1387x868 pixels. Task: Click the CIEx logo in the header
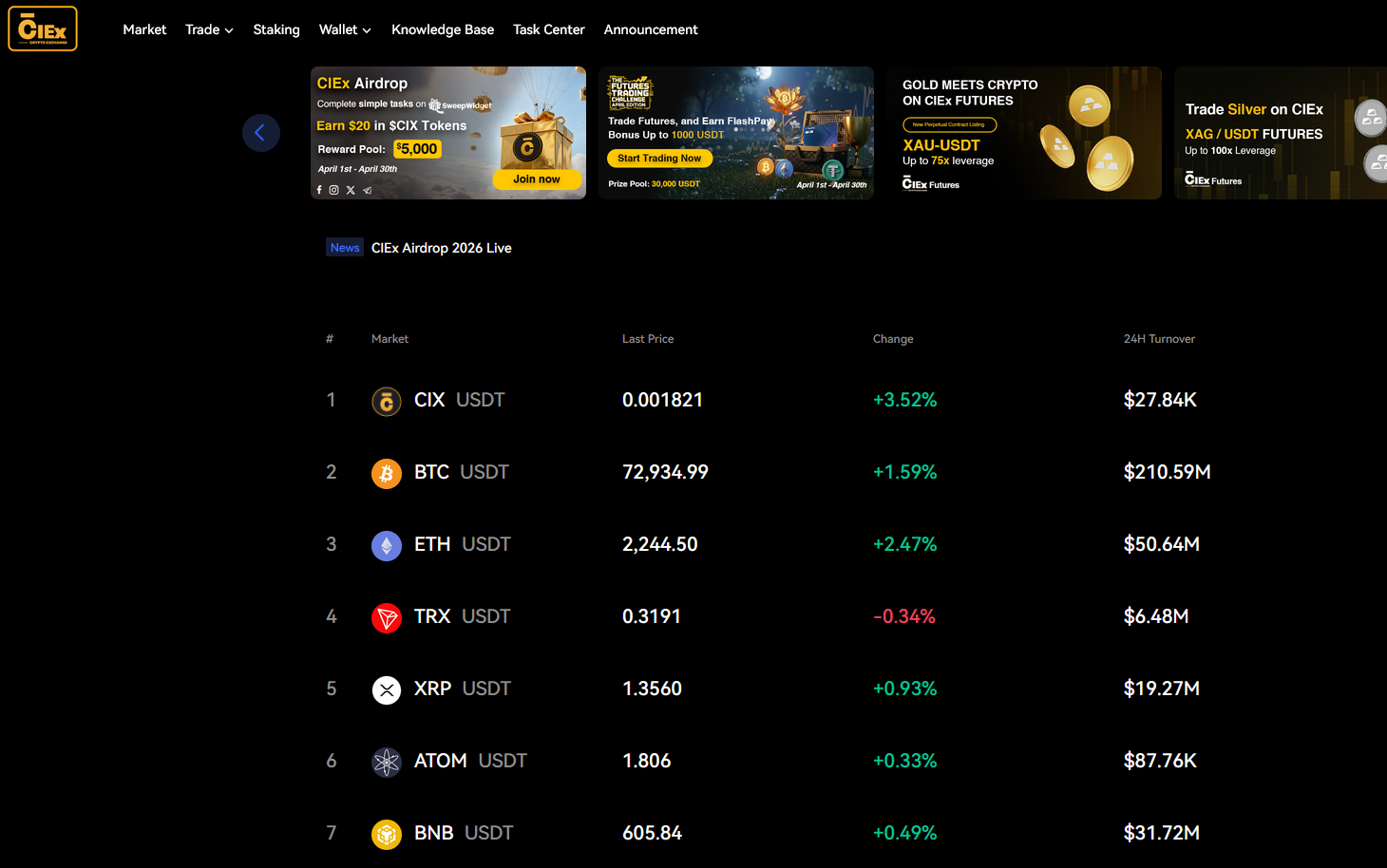43,28
